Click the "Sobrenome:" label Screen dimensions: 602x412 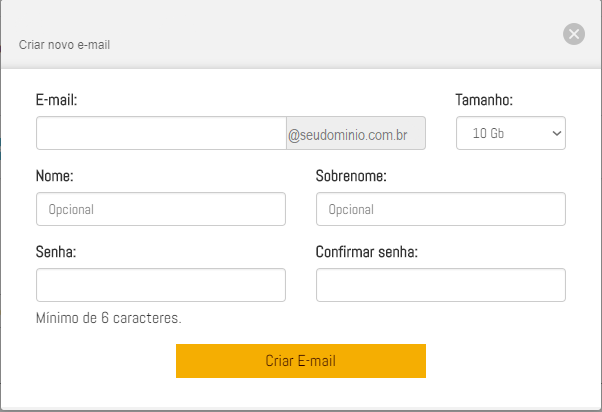pos(351,176)
